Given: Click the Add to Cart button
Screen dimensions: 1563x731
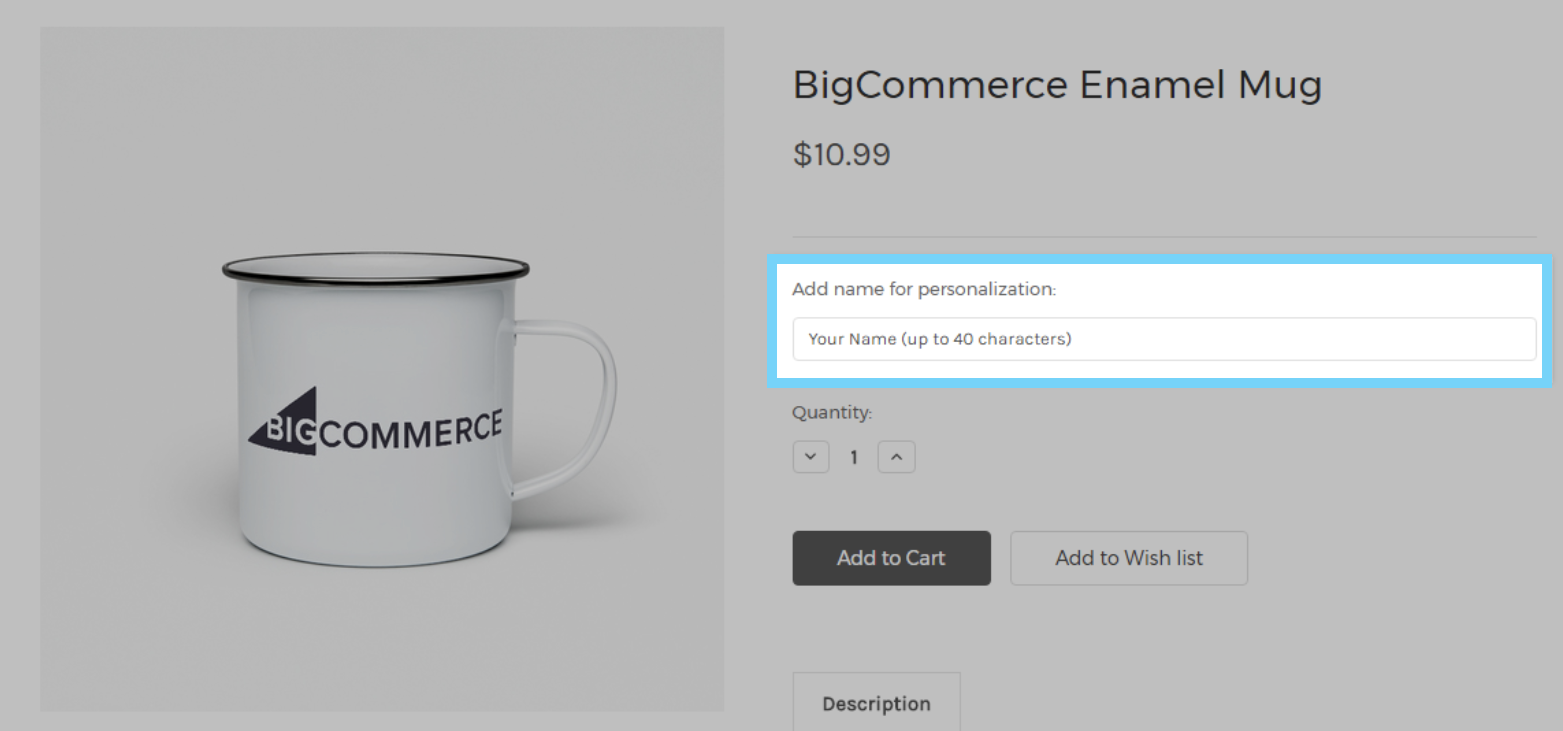Looking at the screenshot, I should coord(891,558).
